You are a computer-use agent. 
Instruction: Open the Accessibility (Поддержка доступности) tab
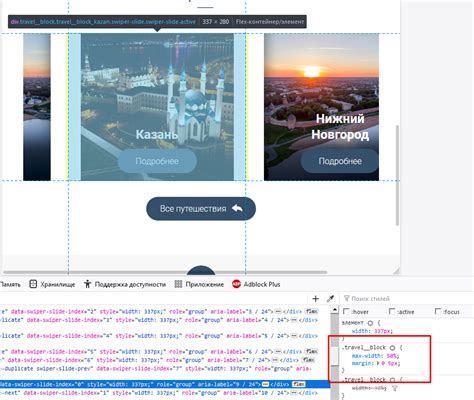125,284
